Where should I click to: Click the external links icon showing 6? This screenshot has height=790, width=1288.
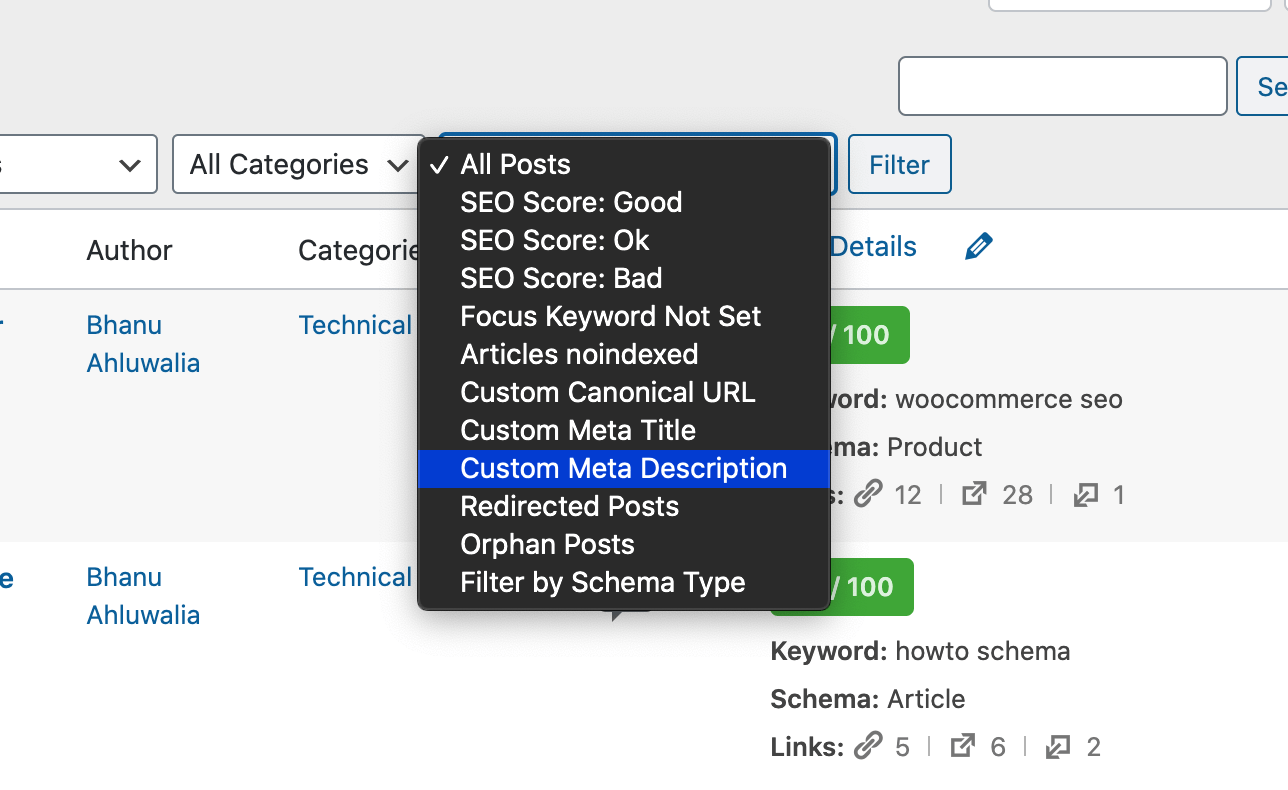tap(962, 746)
